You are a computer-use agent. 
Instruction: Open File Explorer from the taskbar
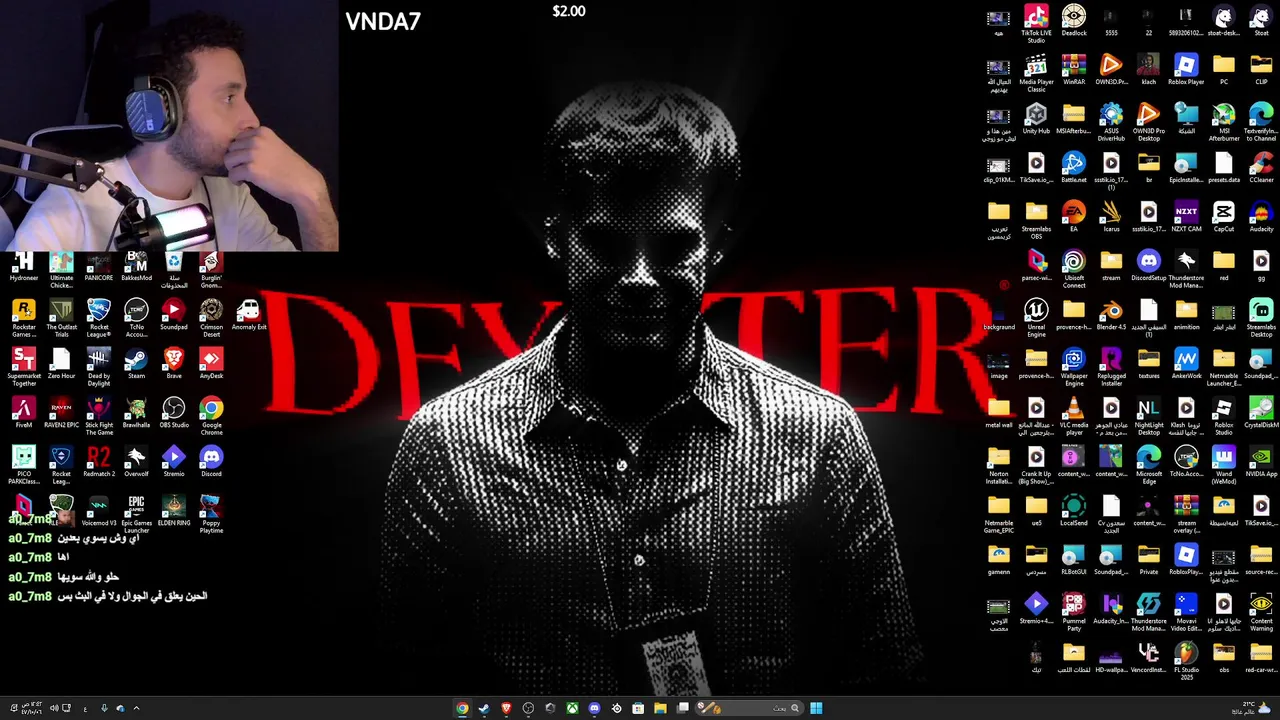tap(660, 708)
